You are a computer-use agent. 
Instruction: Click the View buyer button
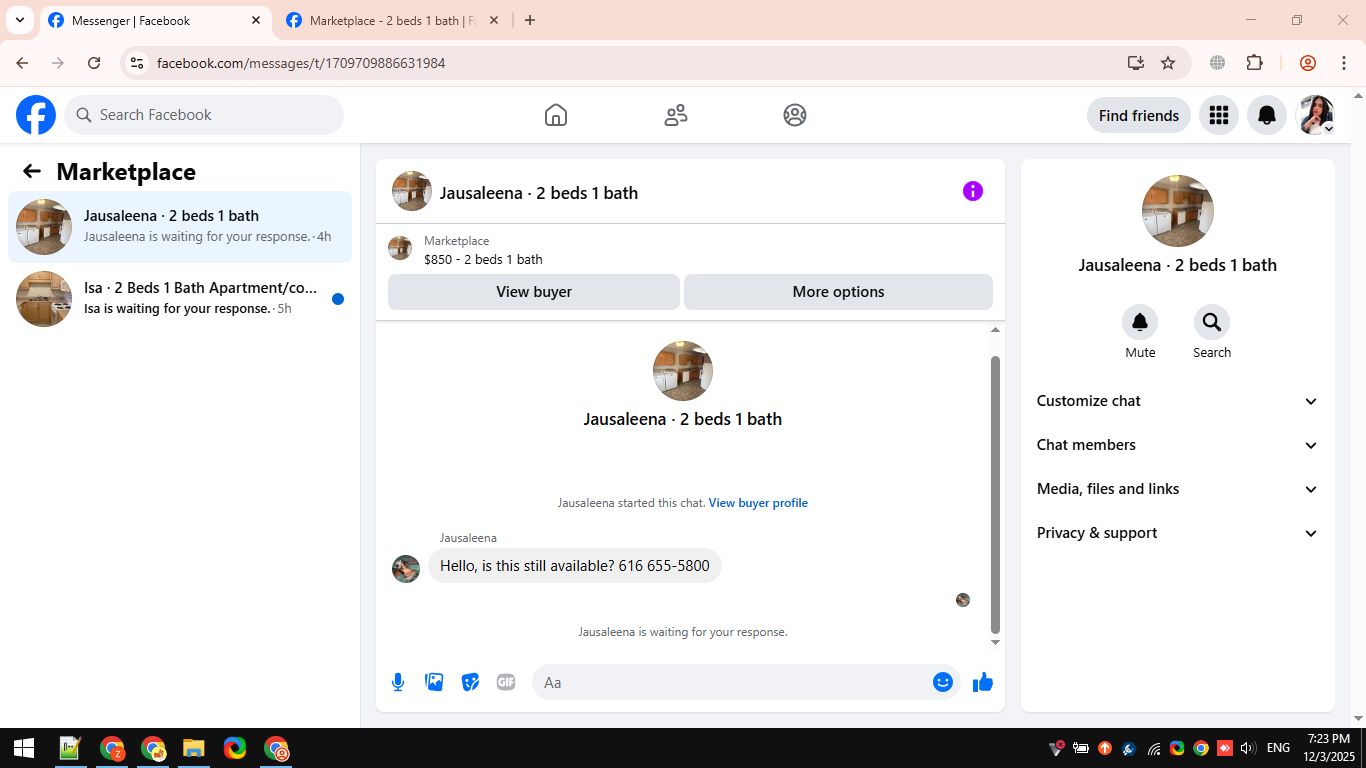534,292
